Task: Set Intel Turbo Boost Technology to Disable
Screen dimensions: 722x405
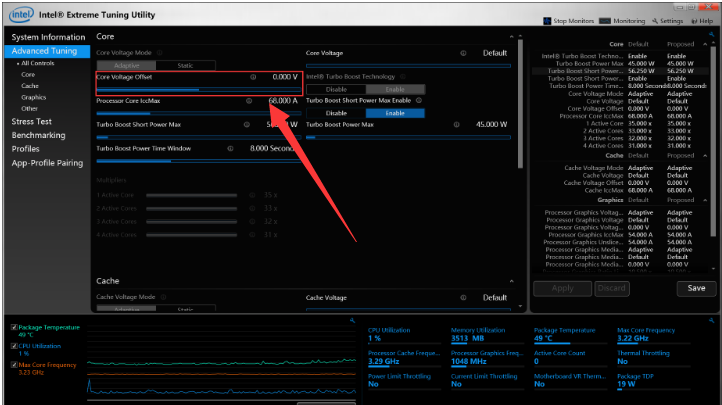Action: point(336,89)
